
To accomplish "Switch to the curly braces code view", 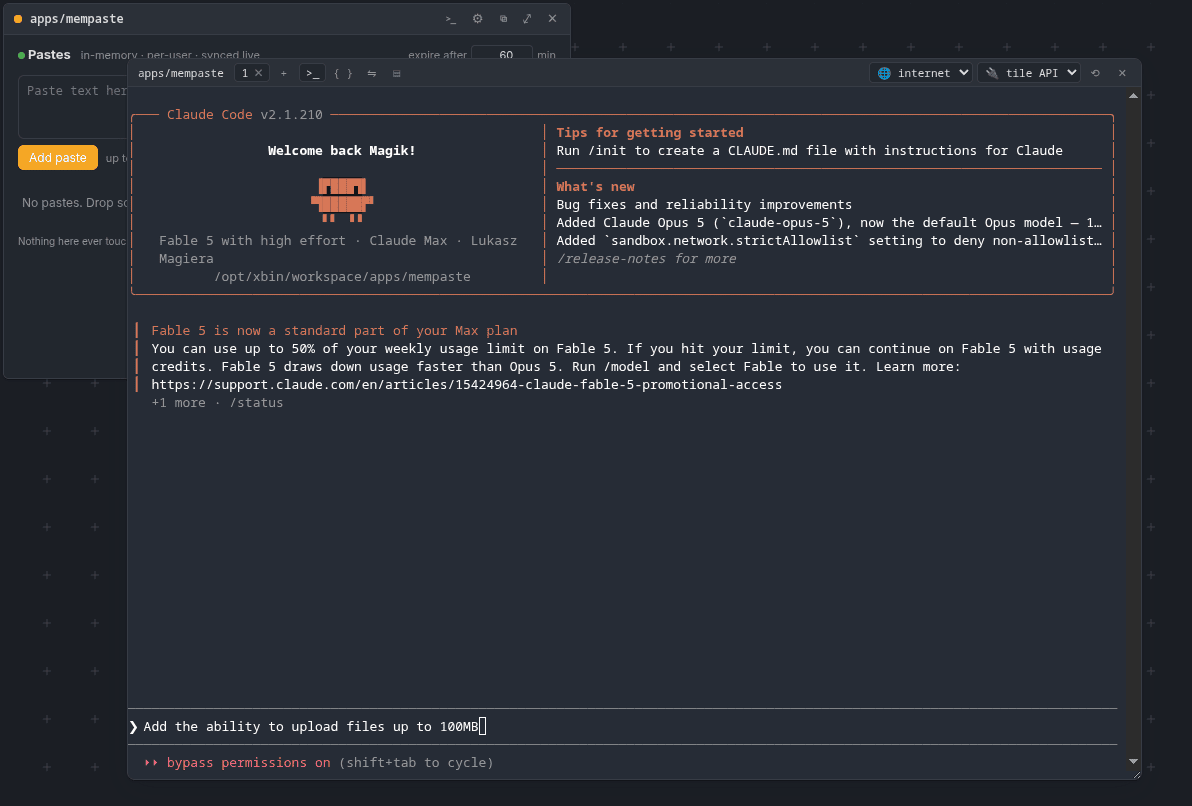I will (x=344, y=73).
